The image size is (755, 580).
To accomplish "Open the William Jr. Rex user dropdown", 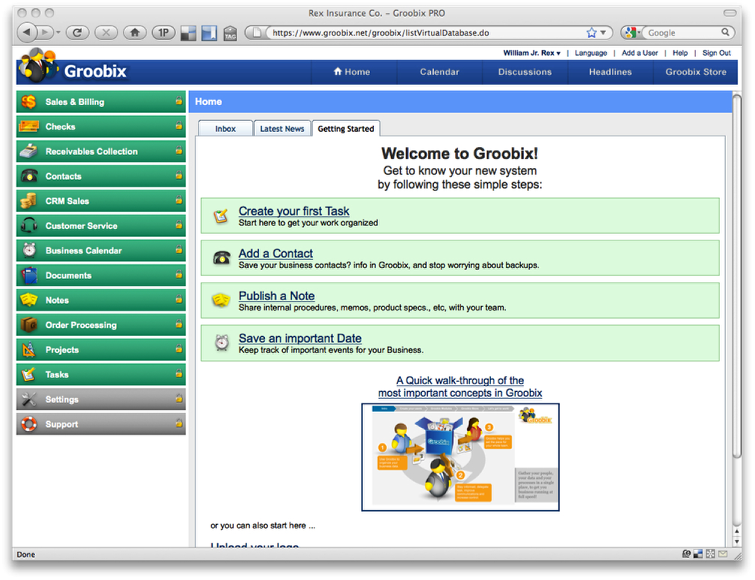I will (532, 53).
